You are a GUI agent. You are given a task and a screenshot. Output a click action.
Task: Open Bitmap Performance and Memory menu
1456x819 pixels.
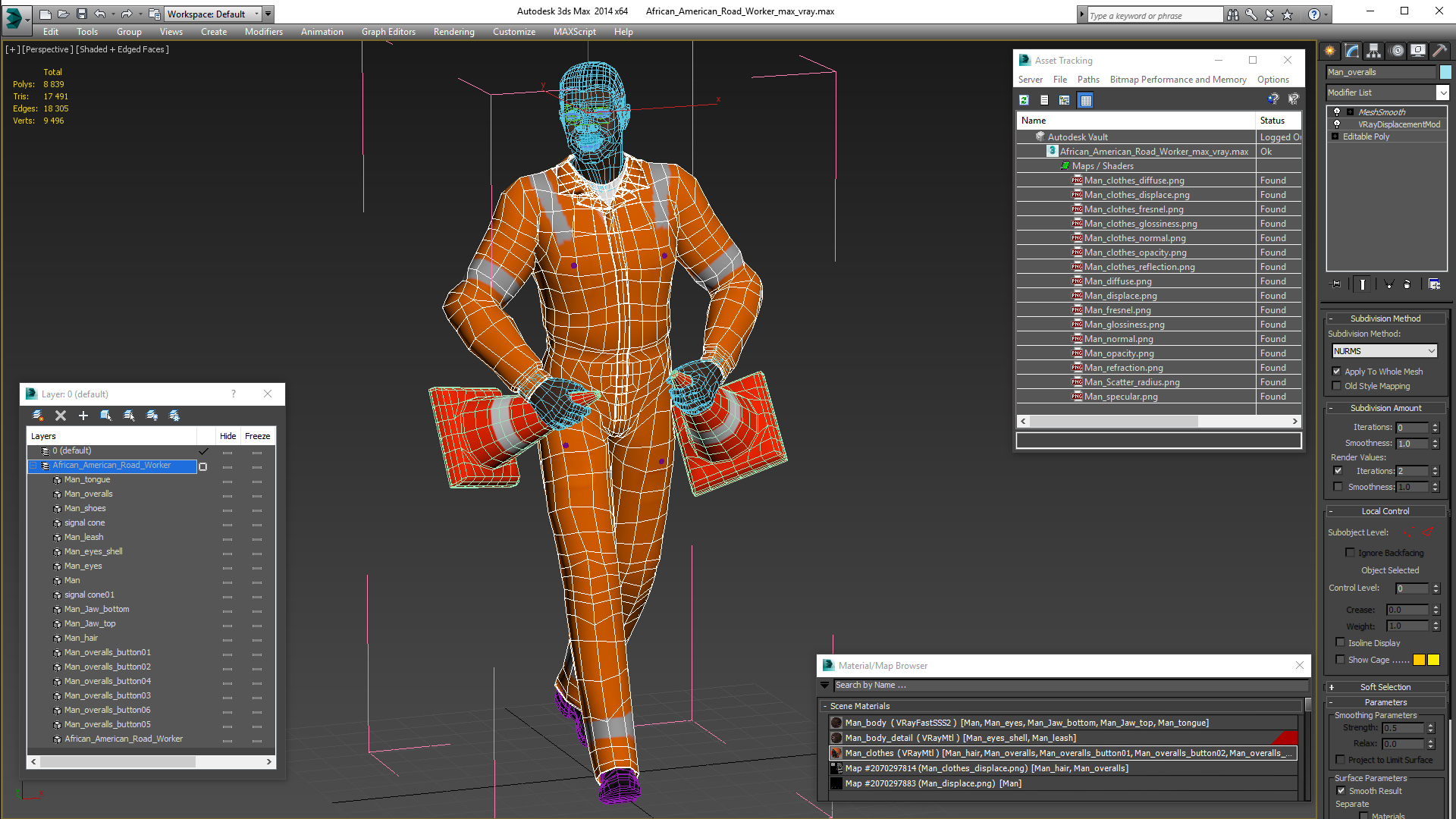(x=1178, y=80)
